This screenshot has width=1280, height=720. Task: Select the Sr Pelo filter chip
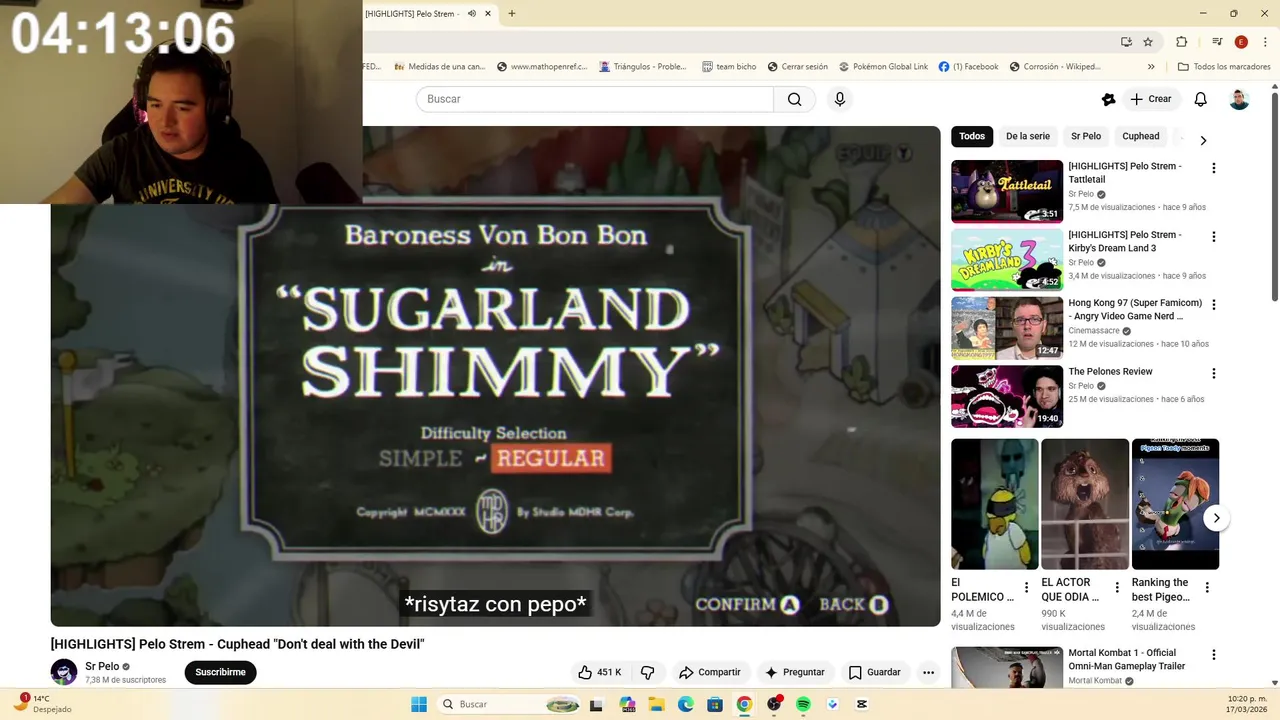[1086, 136]
